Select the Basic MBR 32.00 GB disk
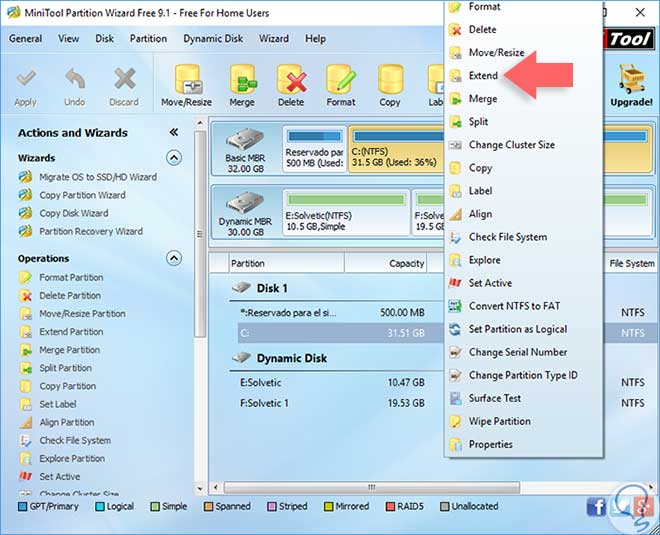This screenshot has height=535, width=660. (x=245, y=149)
